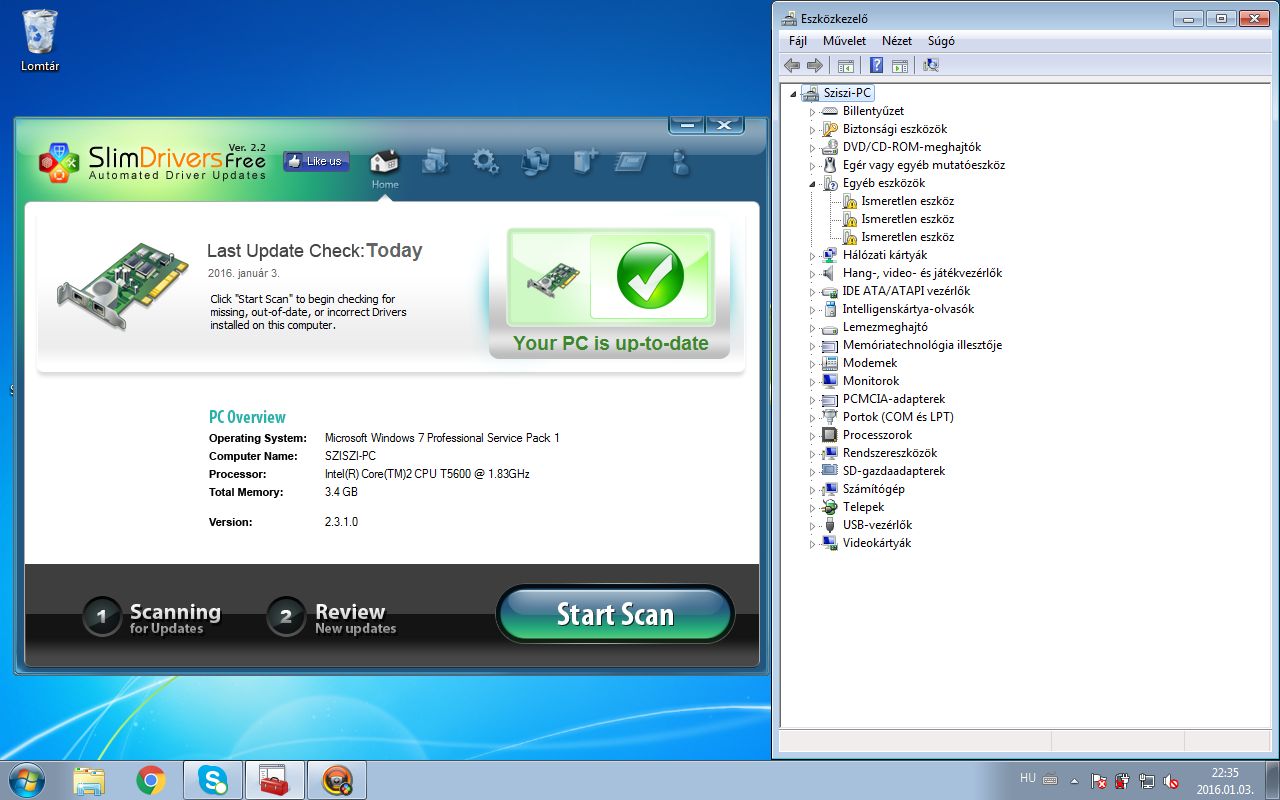This screenshot has width=1280, height=800.
Task: Open Windows Explorer from the taskbar
Action: click(90, 780)
